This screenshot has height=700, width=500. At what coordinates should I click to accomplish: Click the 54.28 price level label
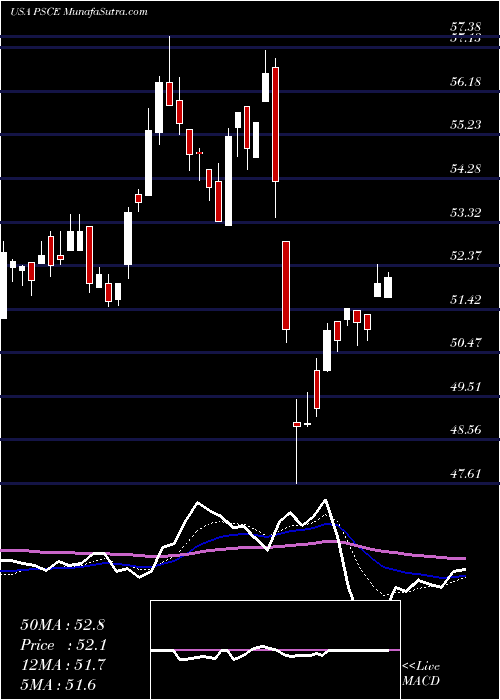click(x=466, y=169)
